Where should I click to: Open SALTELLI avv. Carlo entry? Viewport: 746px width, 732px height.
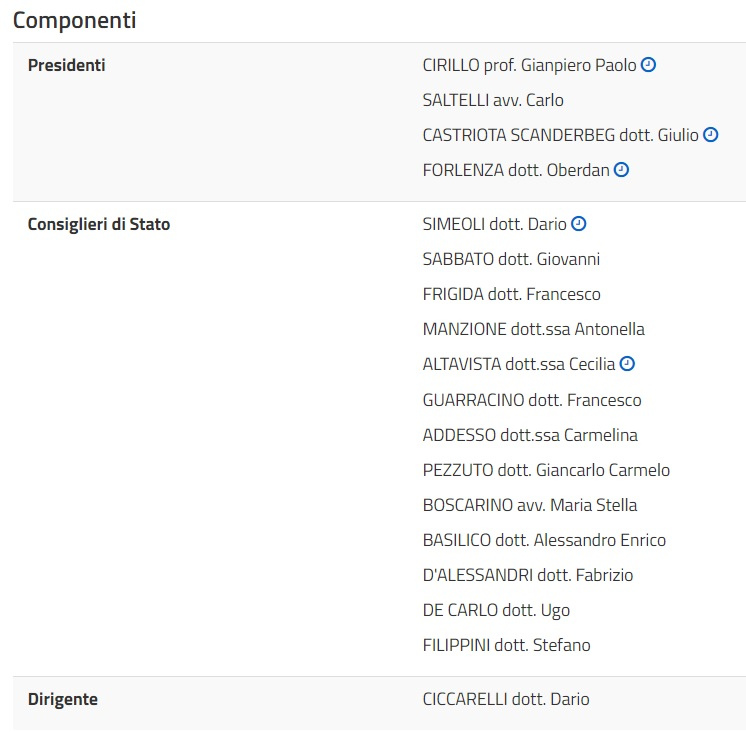pos(493,100)
